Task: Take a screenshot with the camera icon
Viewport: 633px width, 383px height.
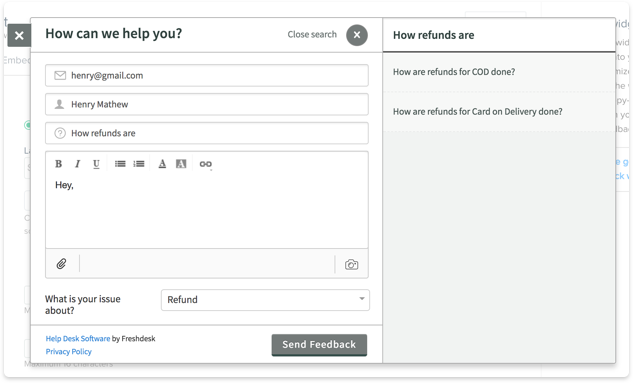Action: pos(351,265)
